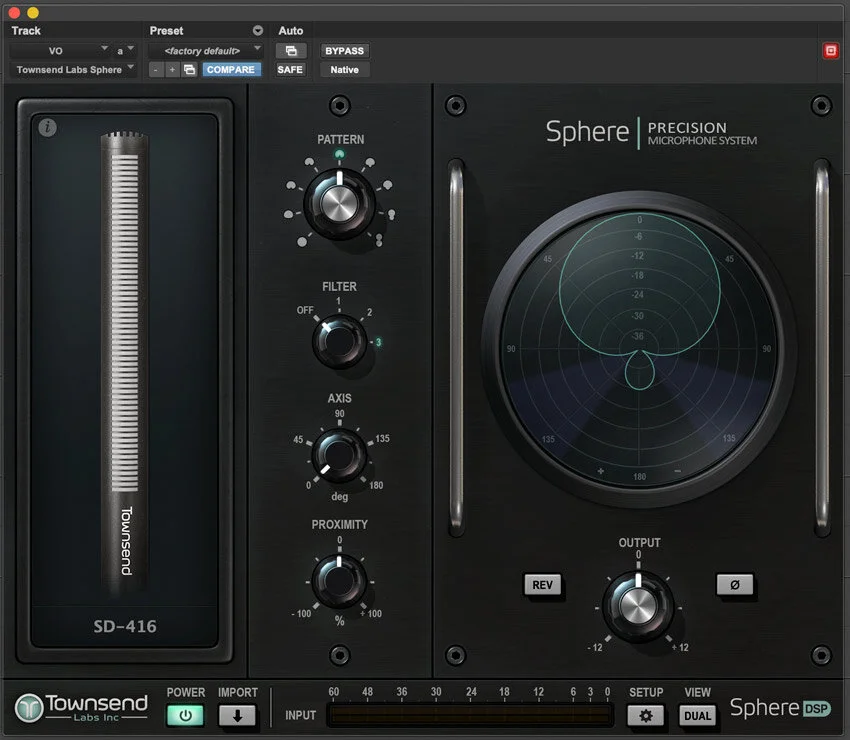Click the -12 label on OUTPUT knob
The width and height of the screenshot is (850, 740).
[595, 647]
